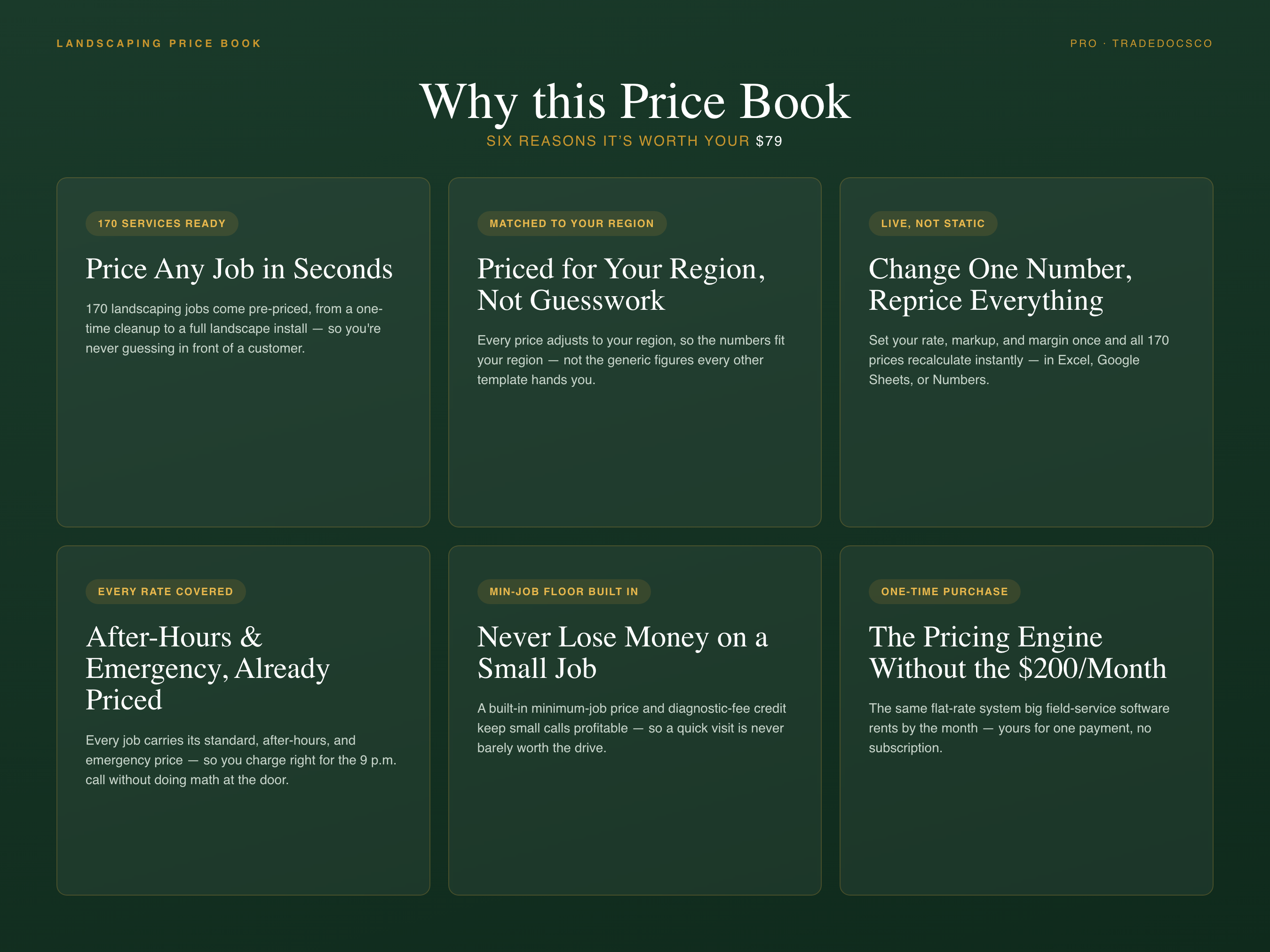Click the paragraph starting 'The same flat-rate system'

point(1019,728)
